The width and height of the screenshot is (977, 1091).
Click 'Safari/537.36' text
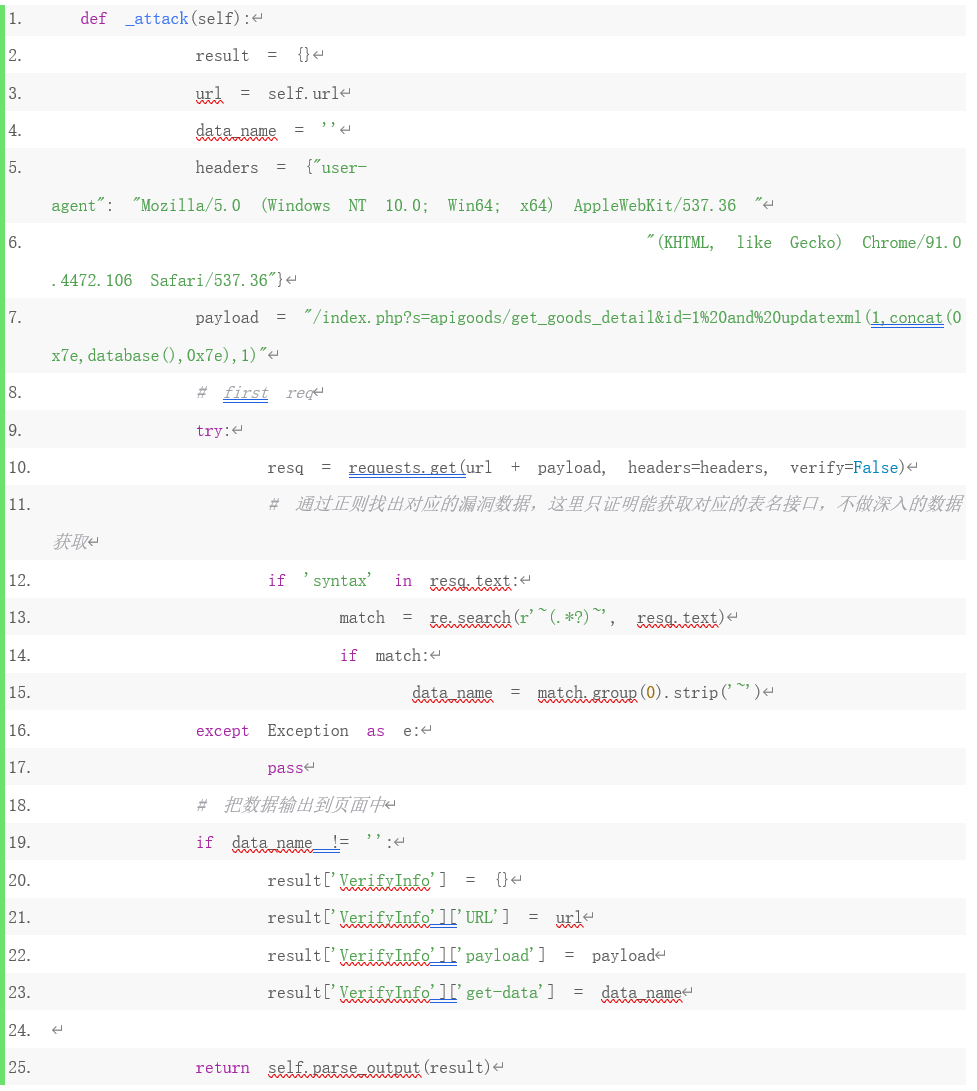209,280
